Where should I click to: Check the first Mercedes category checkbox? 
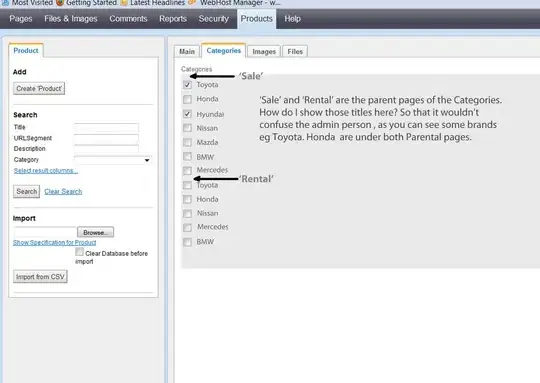(x=187, y=170)
